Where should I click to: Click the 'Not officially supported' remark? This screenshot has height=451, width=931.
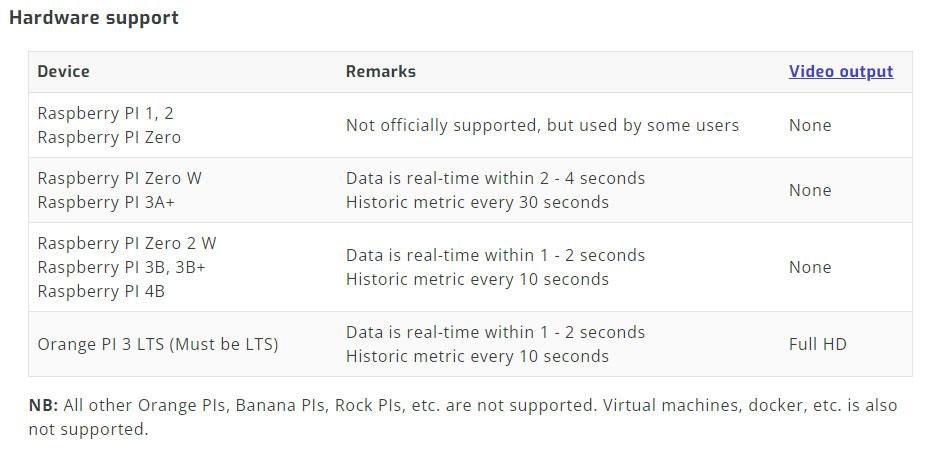pyautogui.click(x=542, y=125)
